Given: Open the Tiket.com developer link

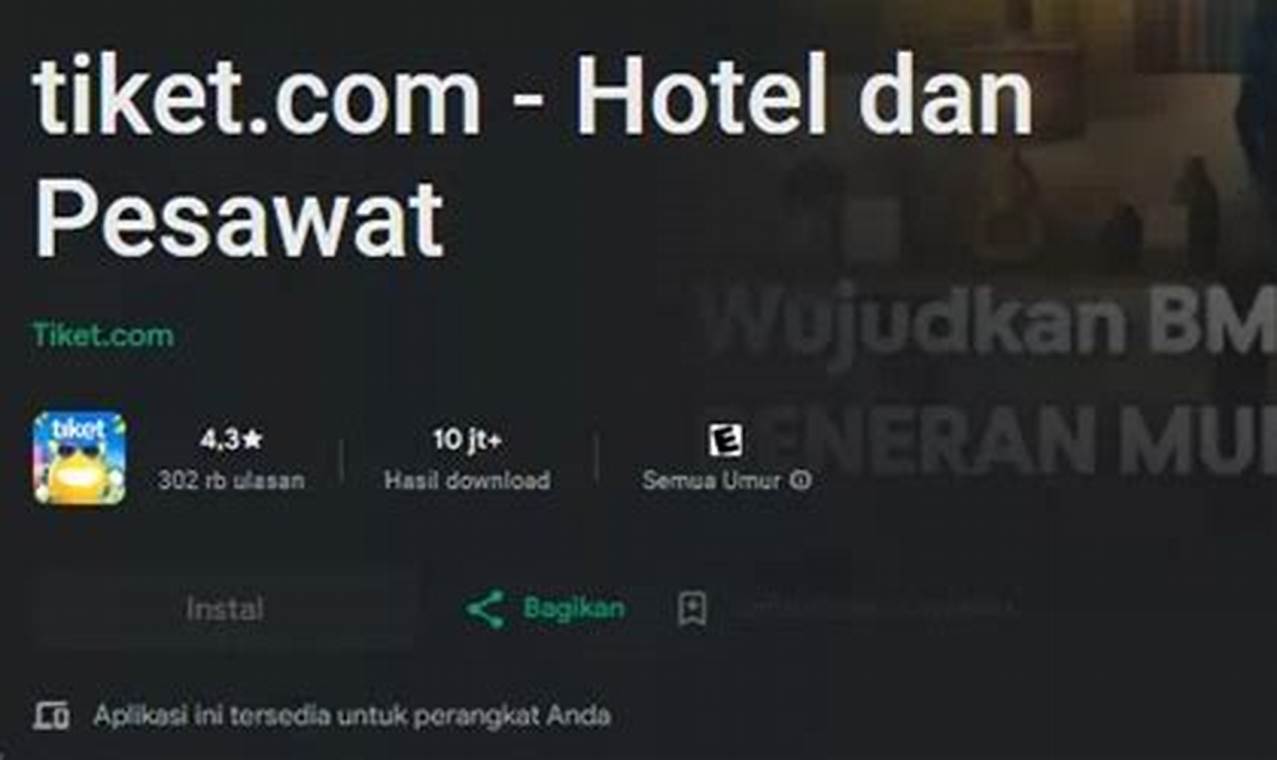Looking at the screenshot, I should pos(103,335).
